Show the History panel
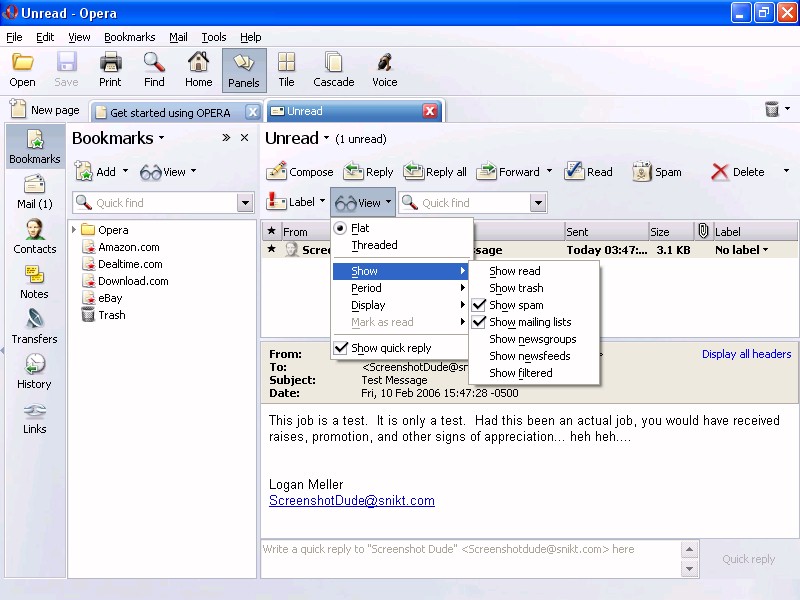This screenshot has height=600, width=800. [x=34, y=371]
